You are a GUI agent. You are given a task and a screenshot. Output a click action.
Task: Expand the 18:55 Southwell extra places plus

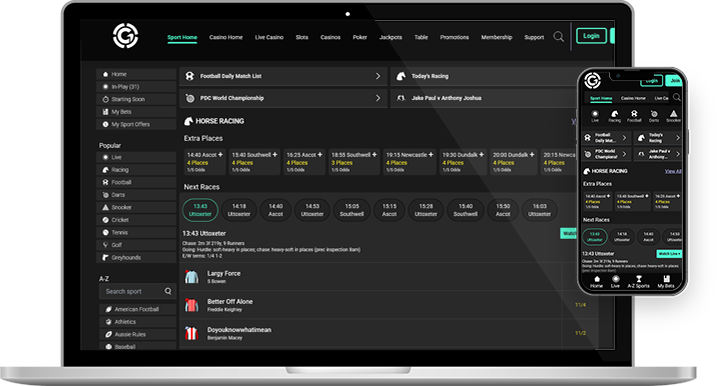[x=375, y=155]
